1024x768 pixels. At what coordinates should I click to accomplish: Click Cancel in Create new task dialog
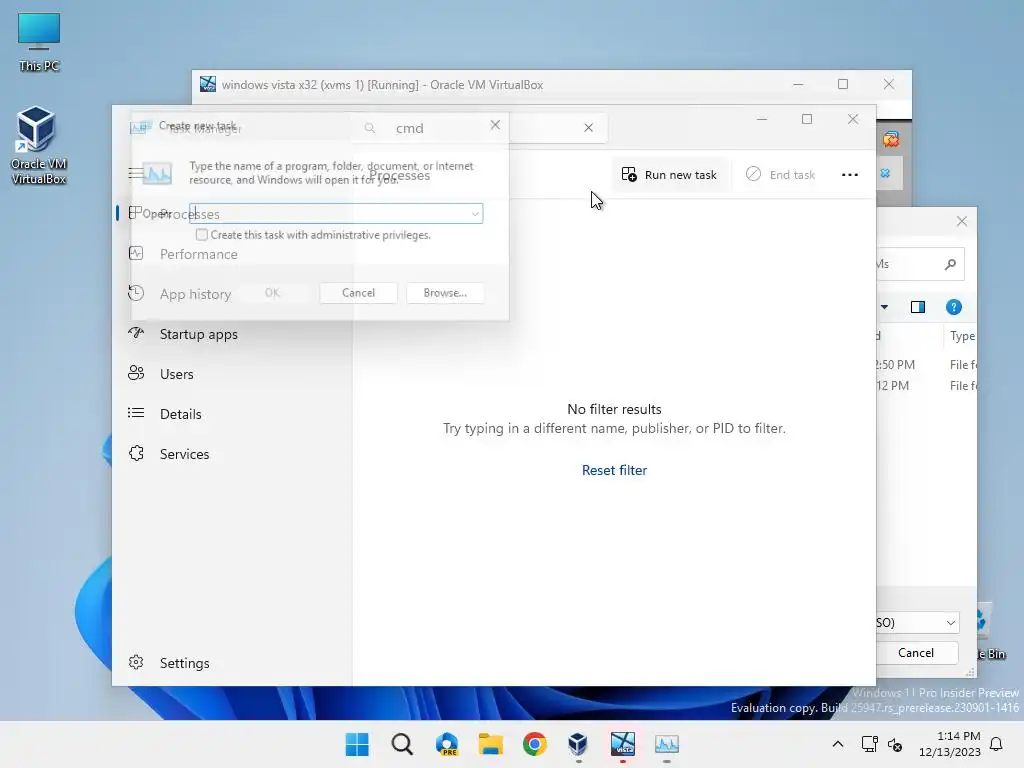(x=358, y=293)
